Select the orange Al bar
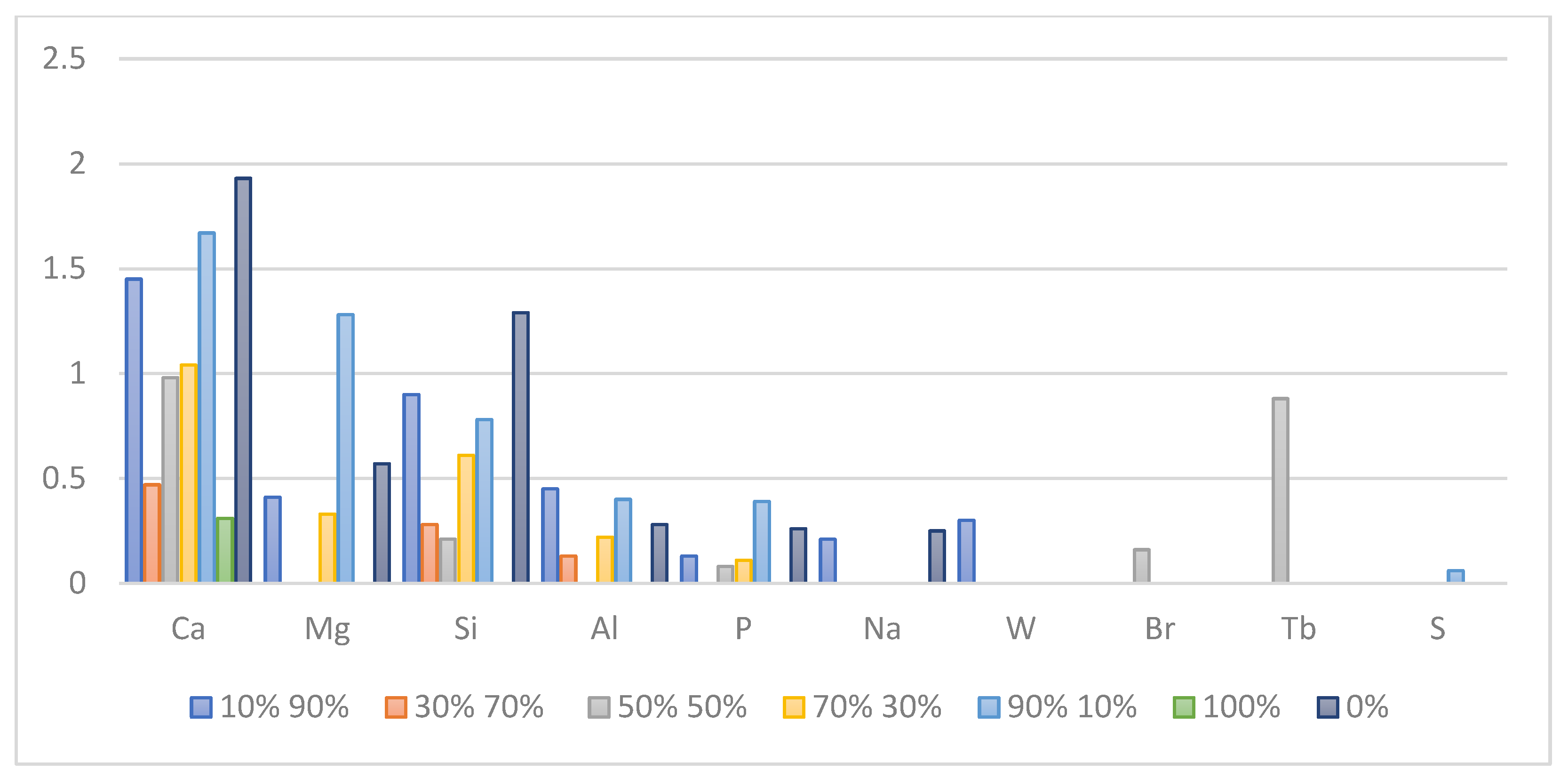Screen dimensions: 1568x778 pyautogui.click(x=568, y=569)
